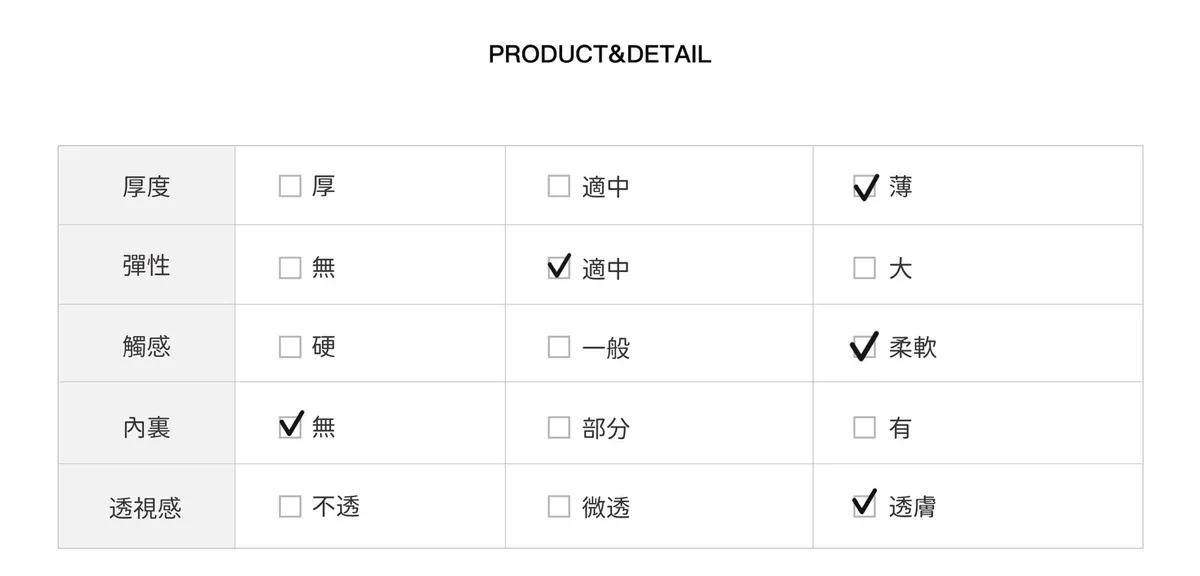
Task: Uncheck 無 in the 內裏 row
Action: click(290, 427)
